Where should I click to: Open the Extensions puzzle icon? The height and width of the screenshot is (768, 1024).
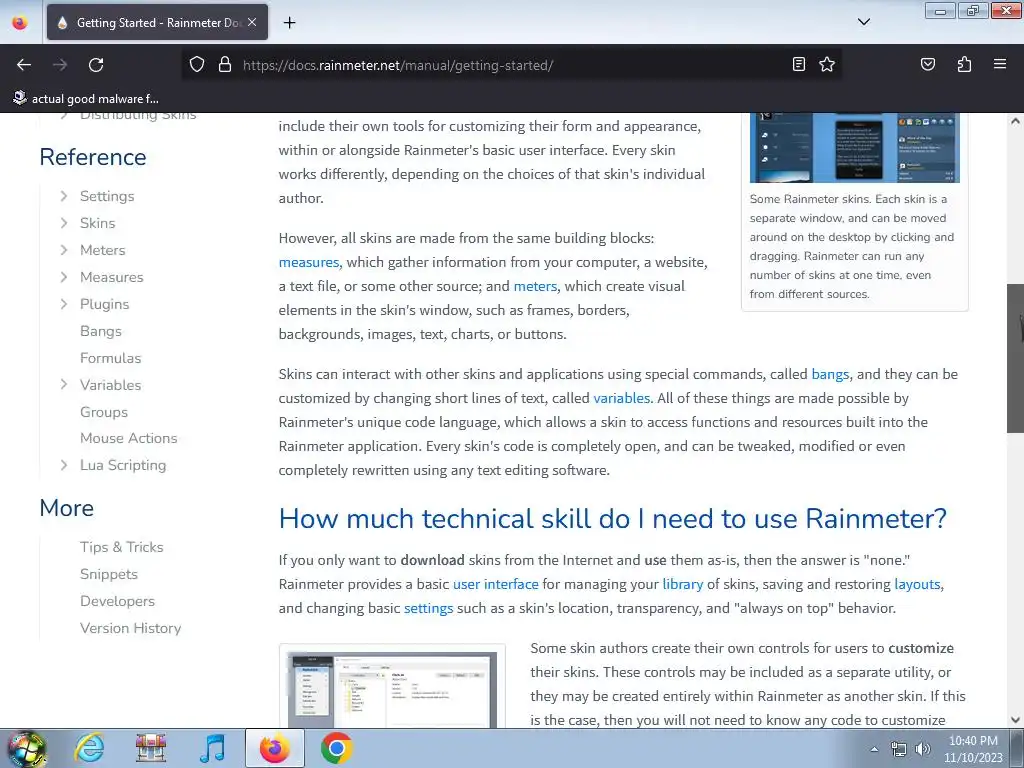[964, 64]
